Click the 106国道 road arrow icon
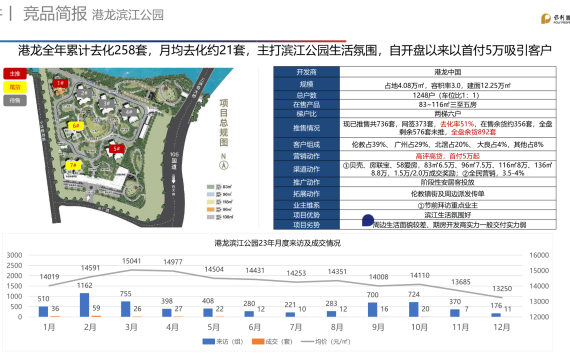 tap(174, 179)
